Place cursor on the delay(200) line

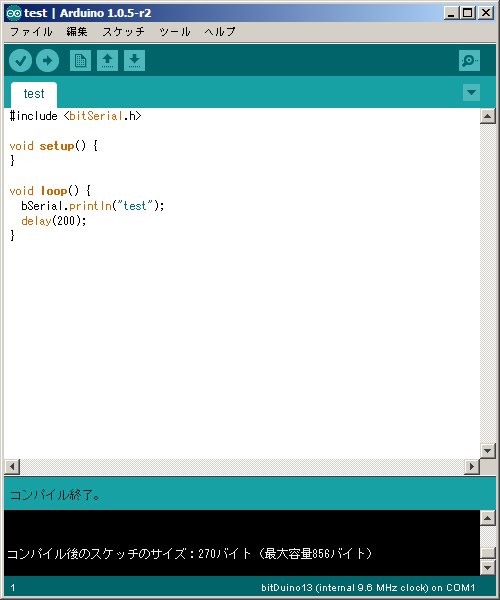pyautogui.click(x=54, y=221)
